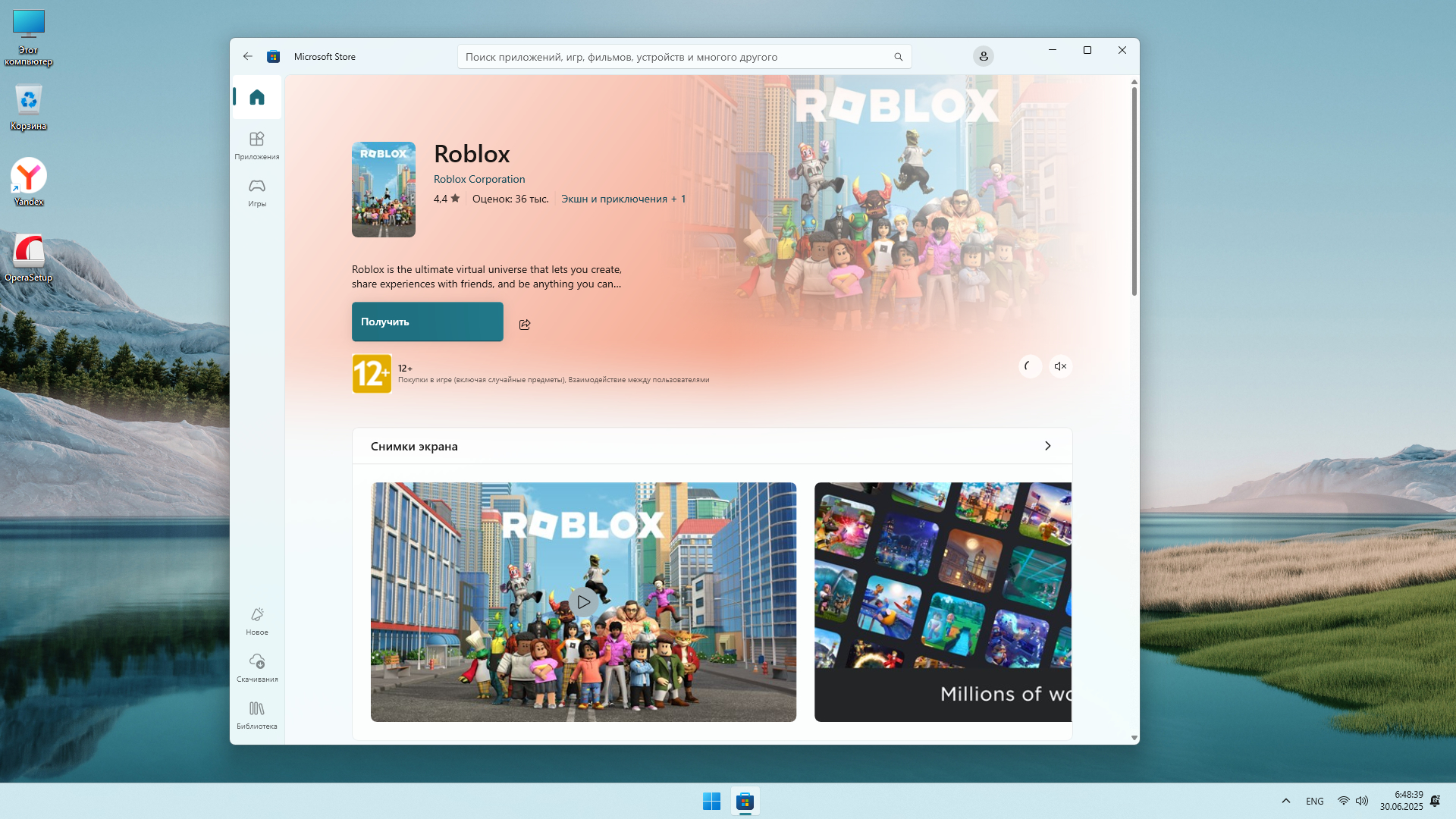Play the Roblox trailer video thumbnail
The width and height of the screenshot is (1456, 819).
click(x=583, y=602)
